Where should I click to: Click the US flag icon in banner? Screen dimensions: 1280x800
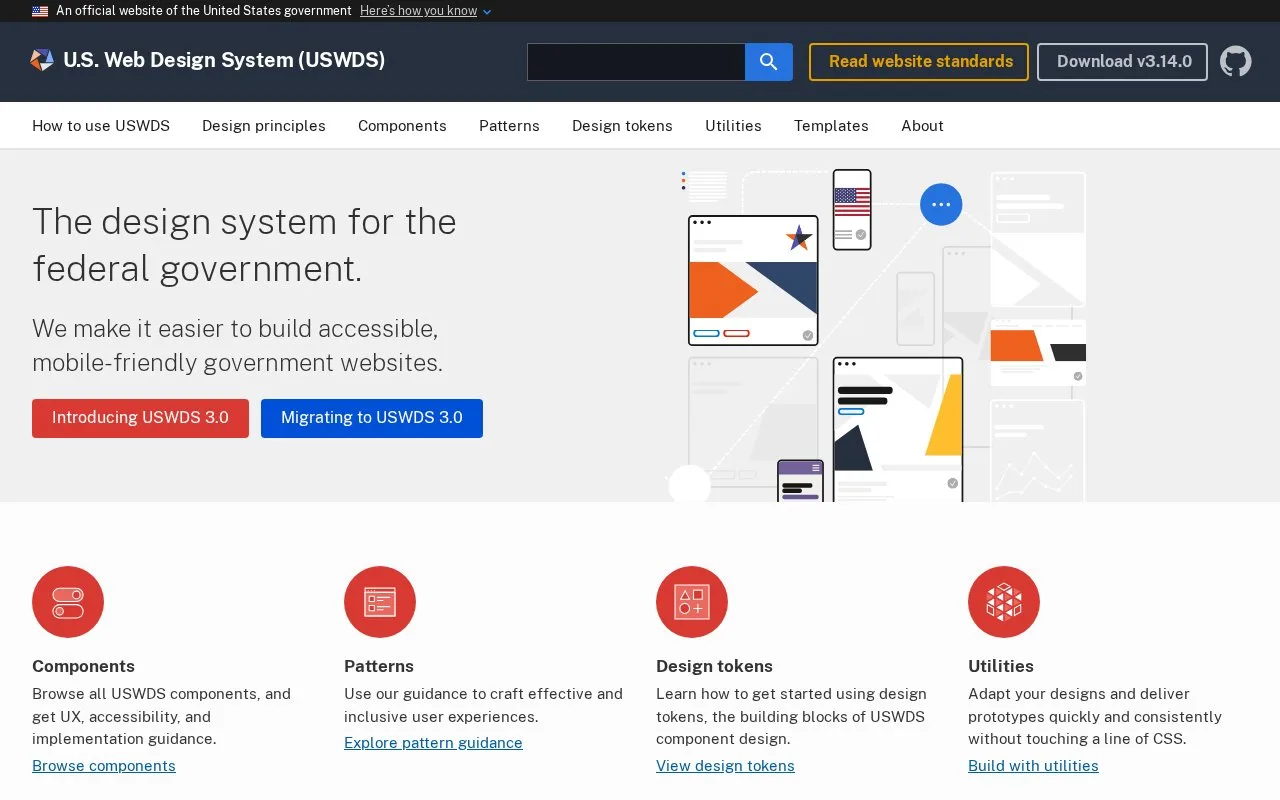click(40, 11)
